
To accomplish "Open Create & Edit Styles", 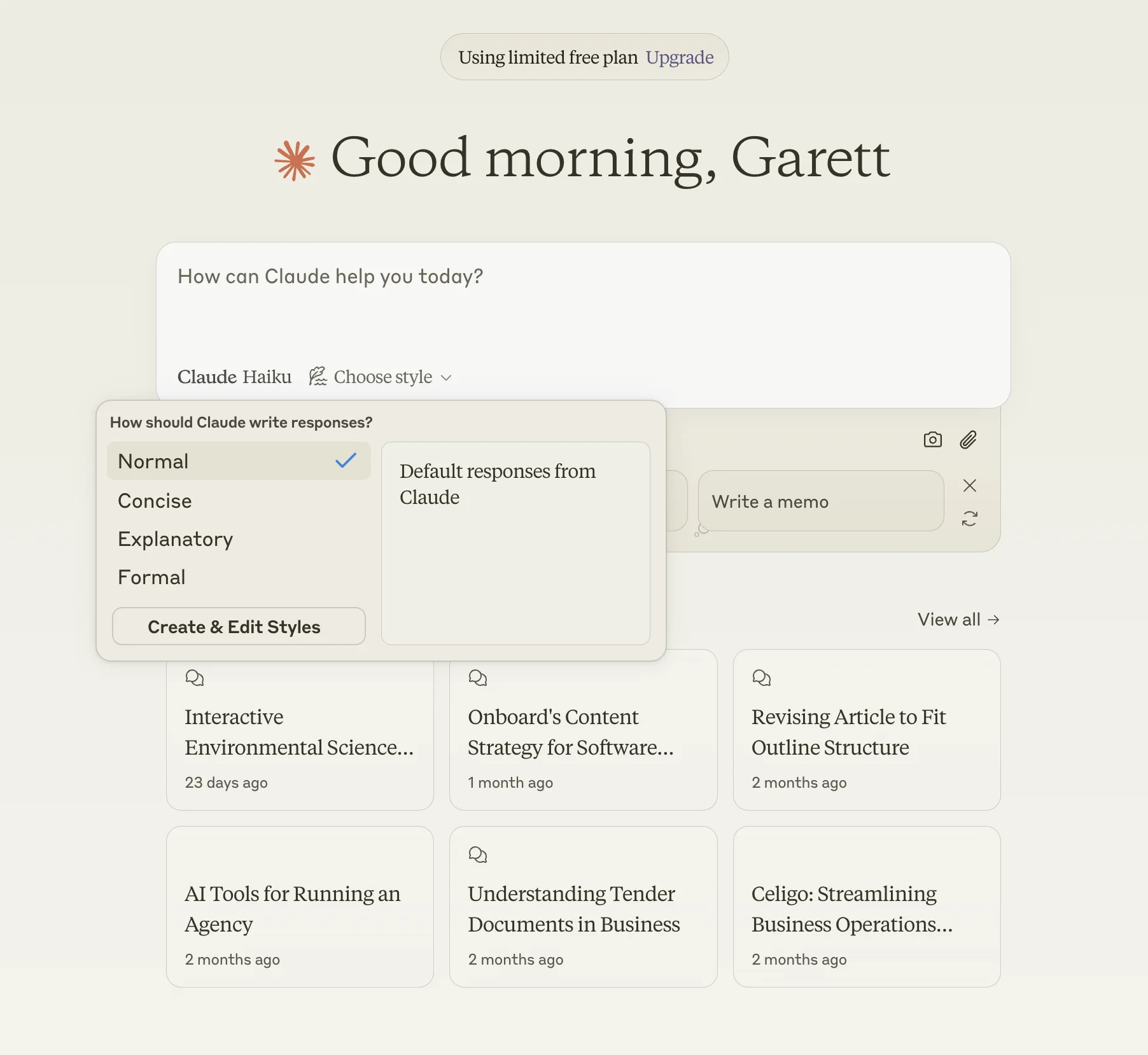I will point(239,626).
